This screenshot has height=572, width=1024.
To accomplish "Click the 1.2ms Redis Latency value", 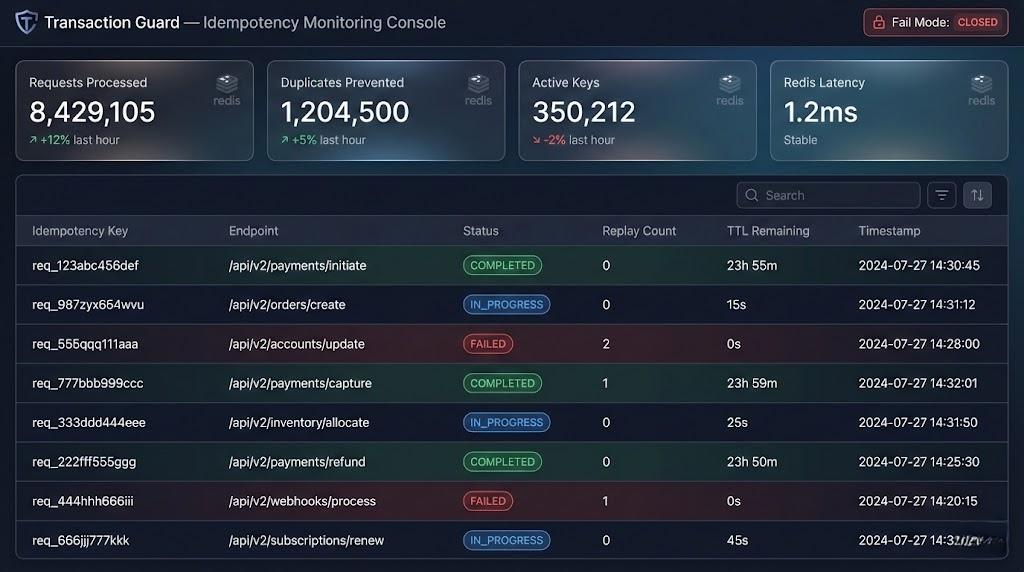I will click(820, 112).
